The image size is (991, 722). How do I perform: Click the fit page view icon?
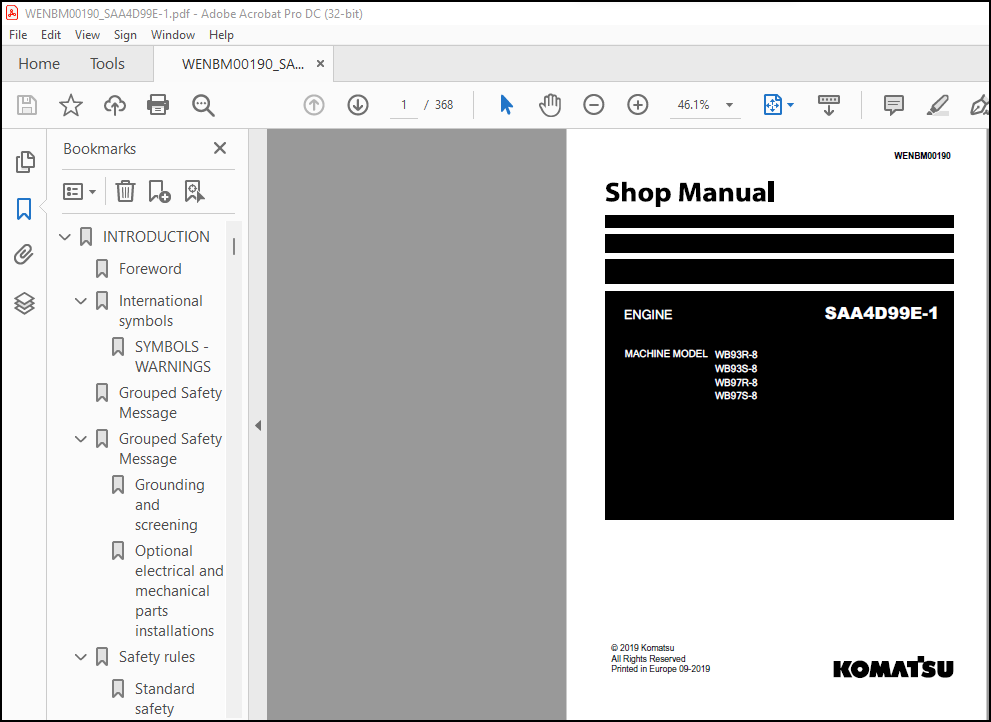coord(772,105)
